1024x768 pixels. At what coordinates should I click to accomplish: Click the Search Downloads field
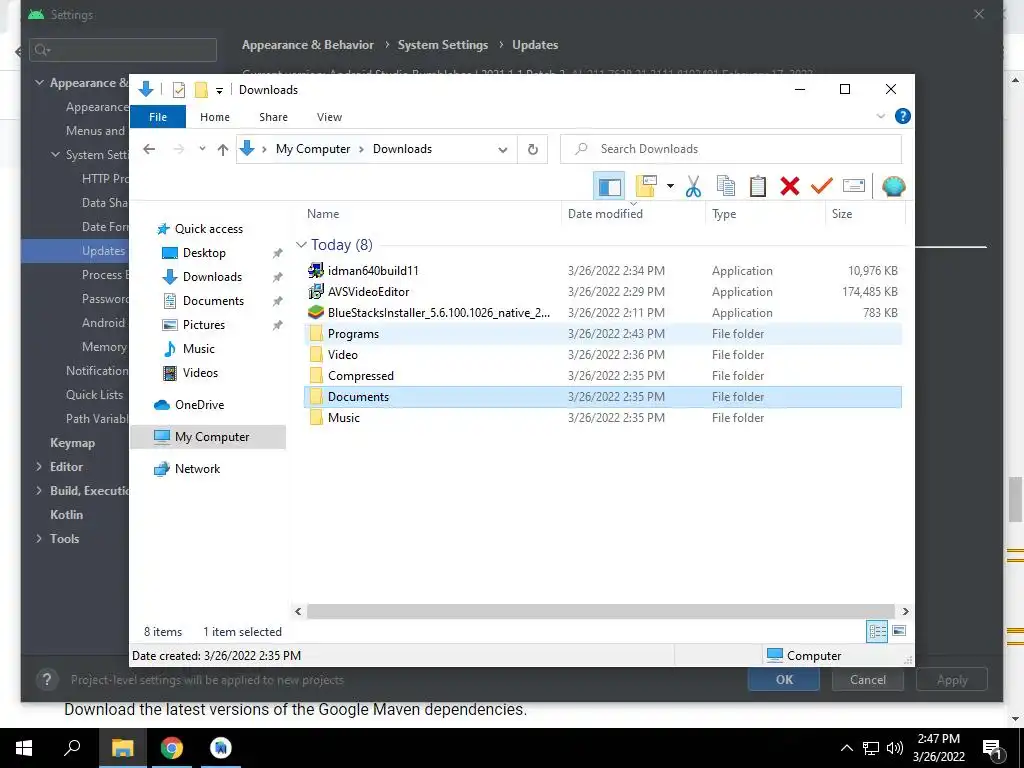click(x=731, y=149)
